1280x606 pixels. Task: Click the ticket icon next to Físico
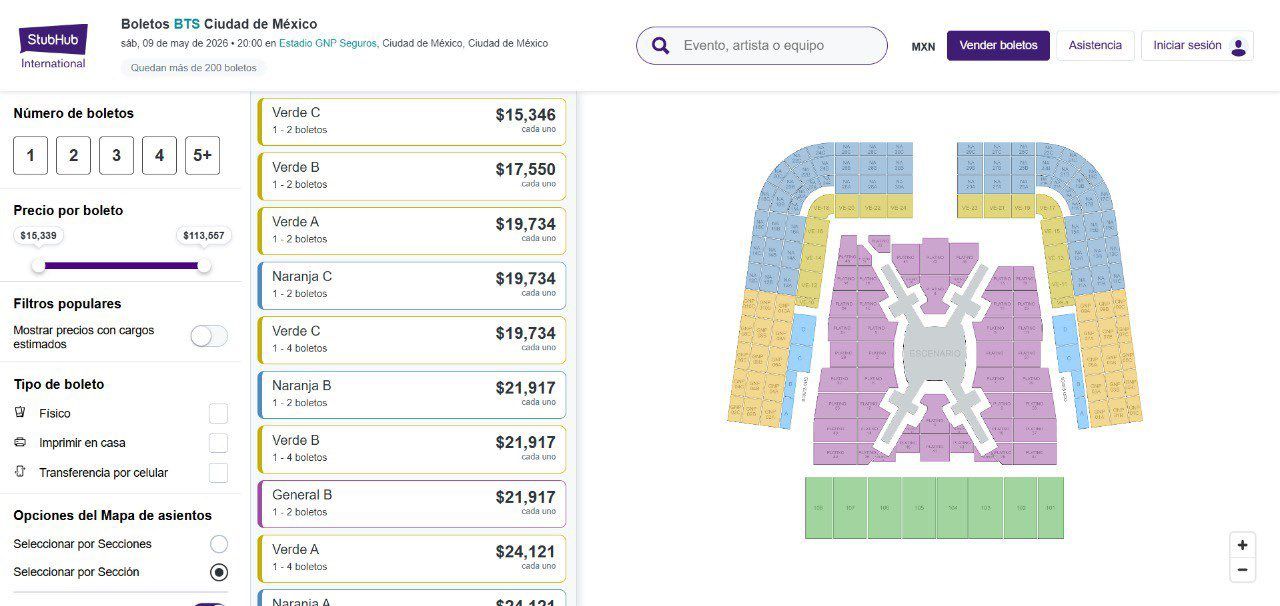point(20,413)
